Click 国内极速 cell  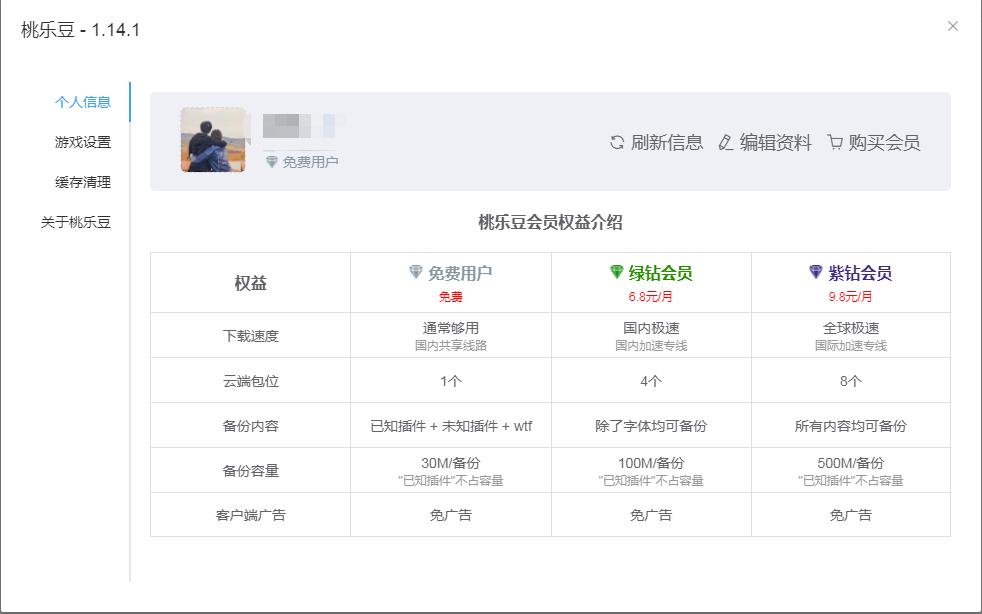tap(651, 328)
